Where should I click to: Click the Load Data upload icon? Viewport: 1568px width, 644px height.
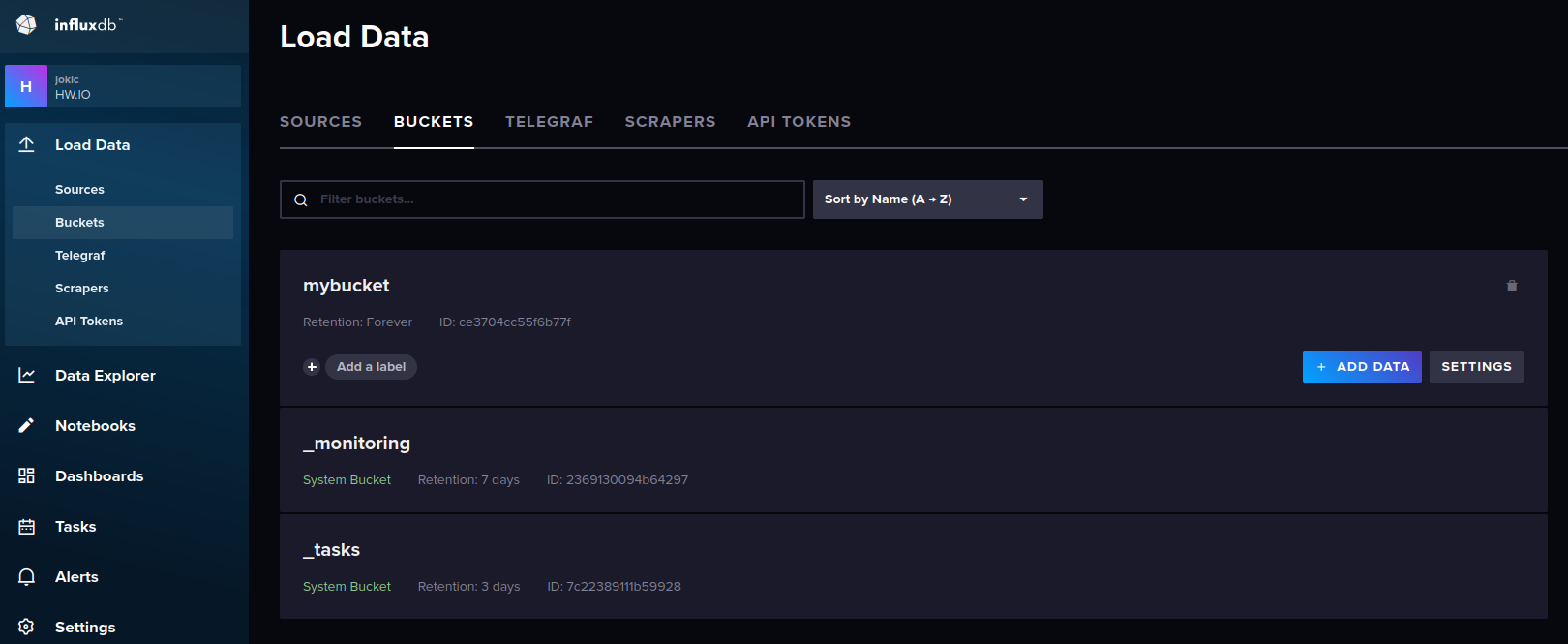pos(26,144)
